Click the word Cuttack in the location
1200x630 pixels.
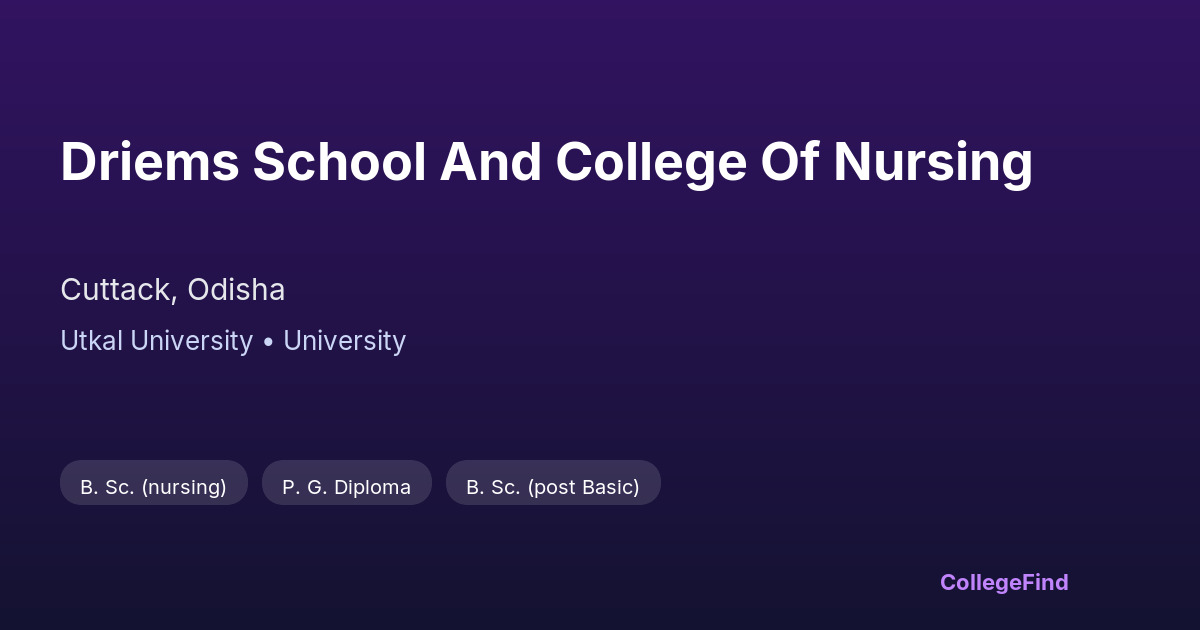[x=116, y=290]
